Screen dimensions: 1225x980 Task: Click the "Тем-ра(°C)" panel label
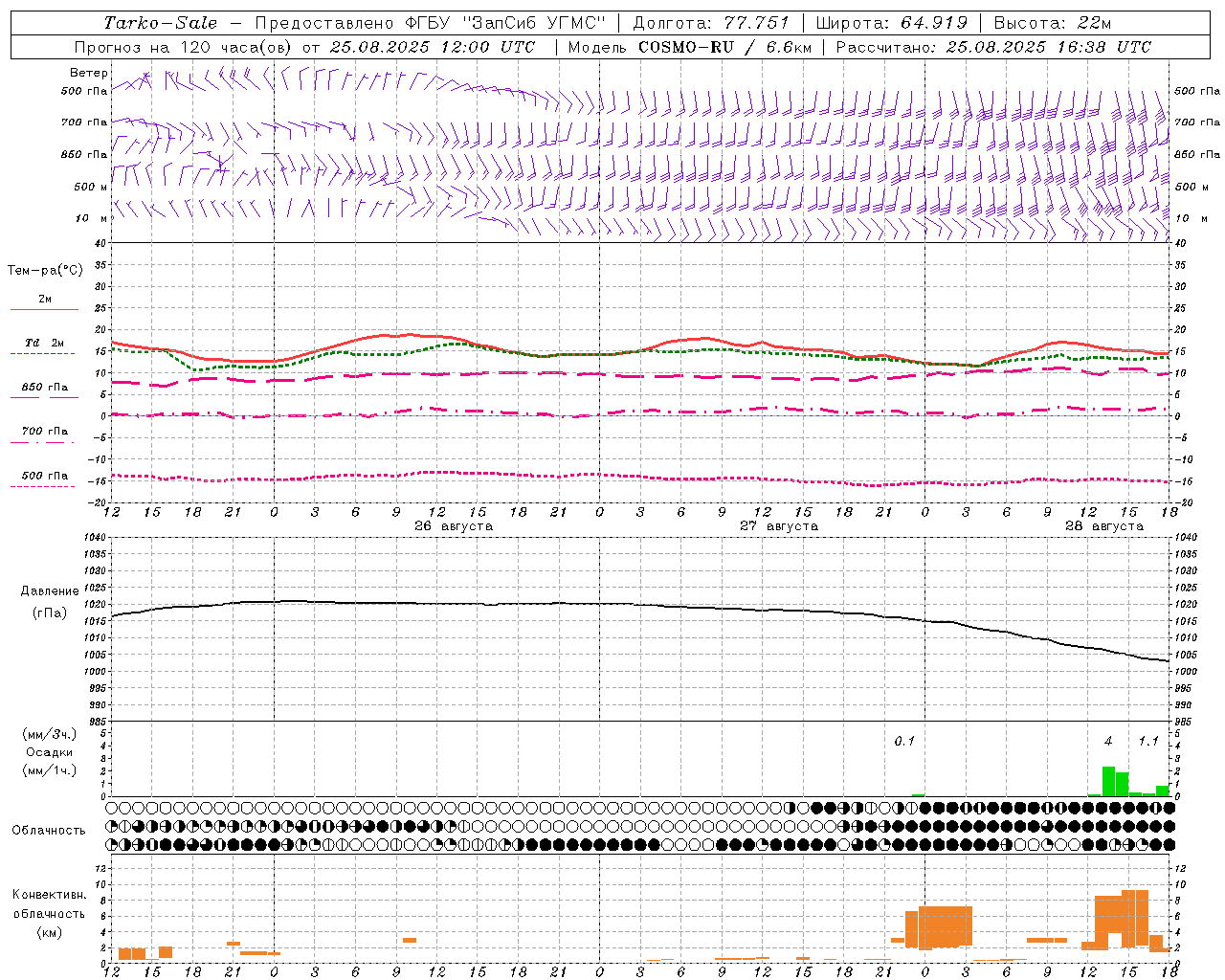click(x=45, y=271)
